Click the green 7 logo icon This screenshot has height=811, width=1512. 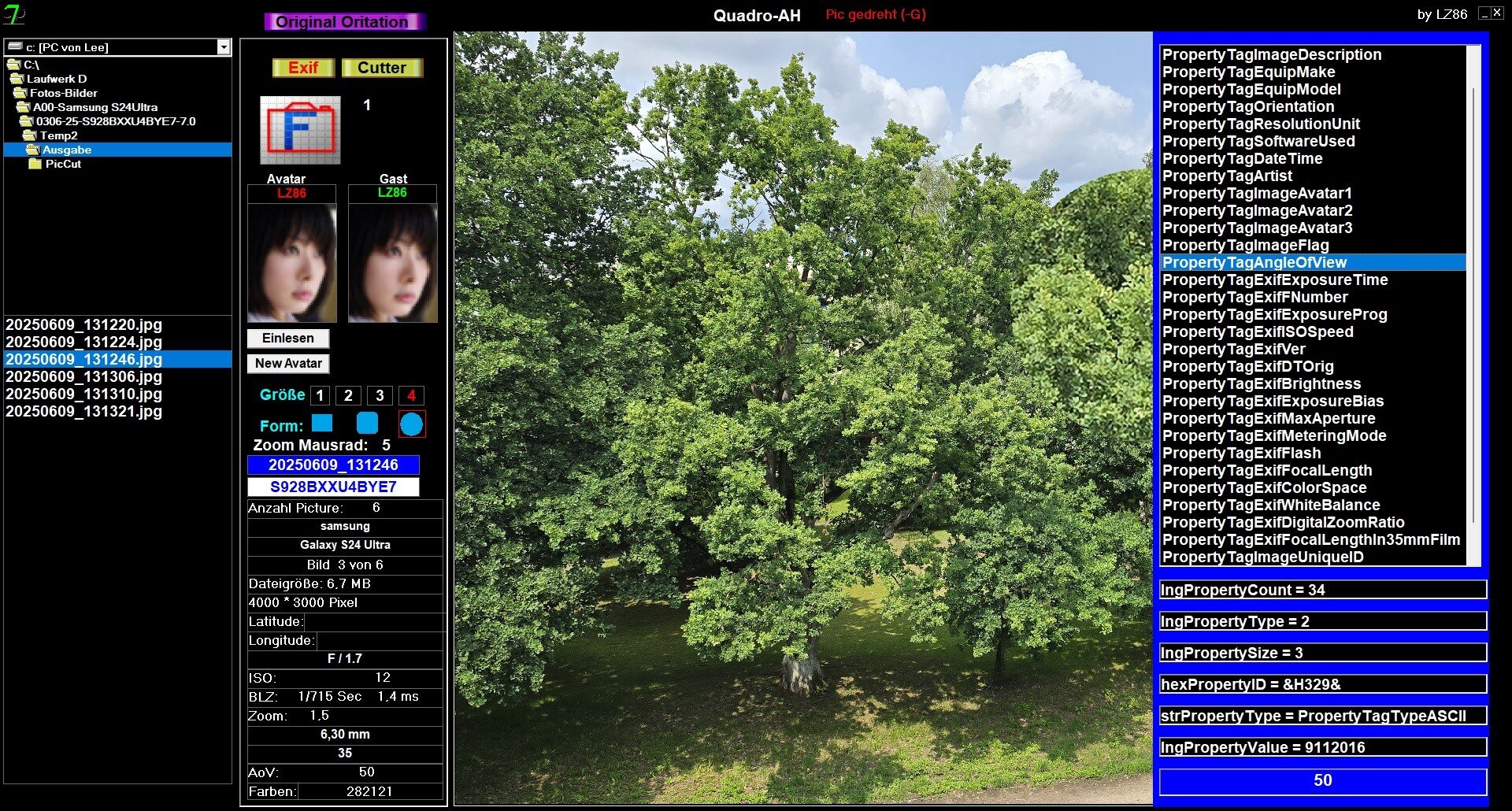point(14,15)
